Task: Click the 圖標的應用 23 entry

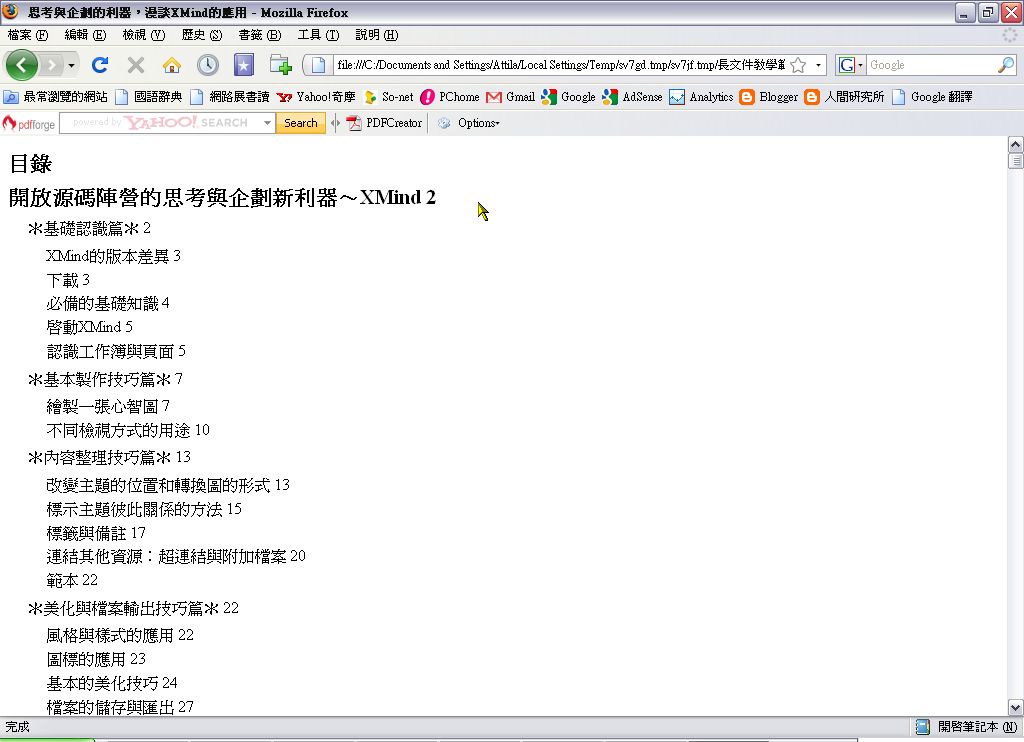Action: [96, 659]
